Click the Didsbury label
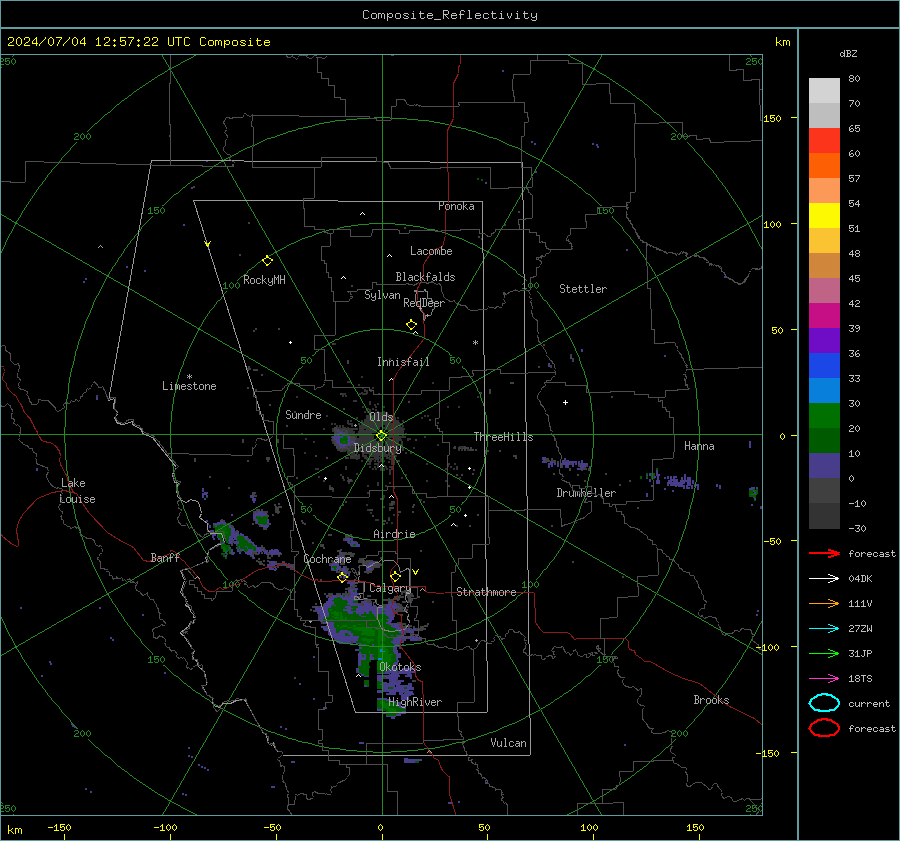900x841 pixels. 377,448
